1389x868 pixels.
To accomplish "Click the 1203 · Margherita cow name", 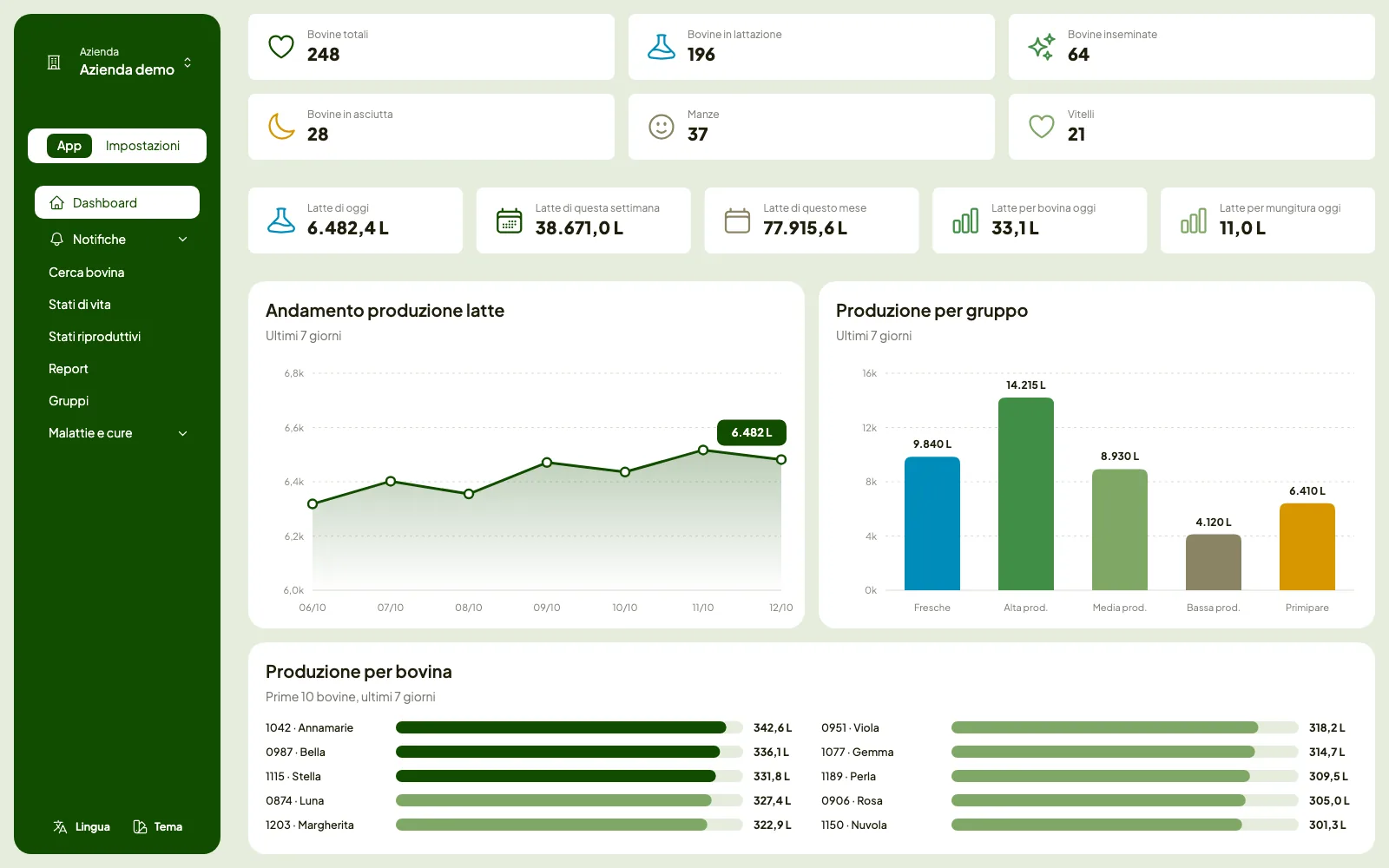I will (x=310, y=825).
